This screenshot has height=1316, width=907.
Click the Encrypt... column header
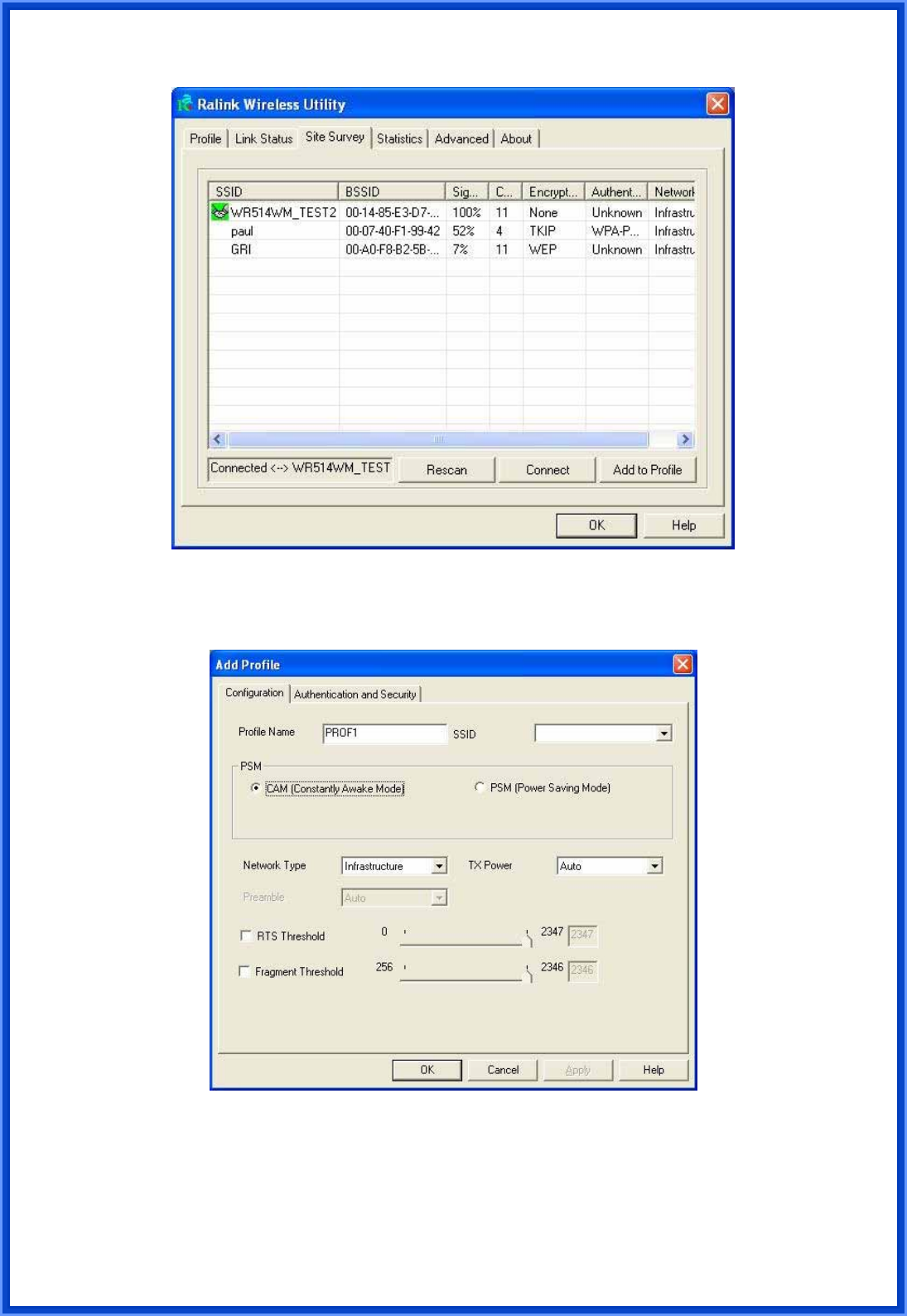[553, 191]
